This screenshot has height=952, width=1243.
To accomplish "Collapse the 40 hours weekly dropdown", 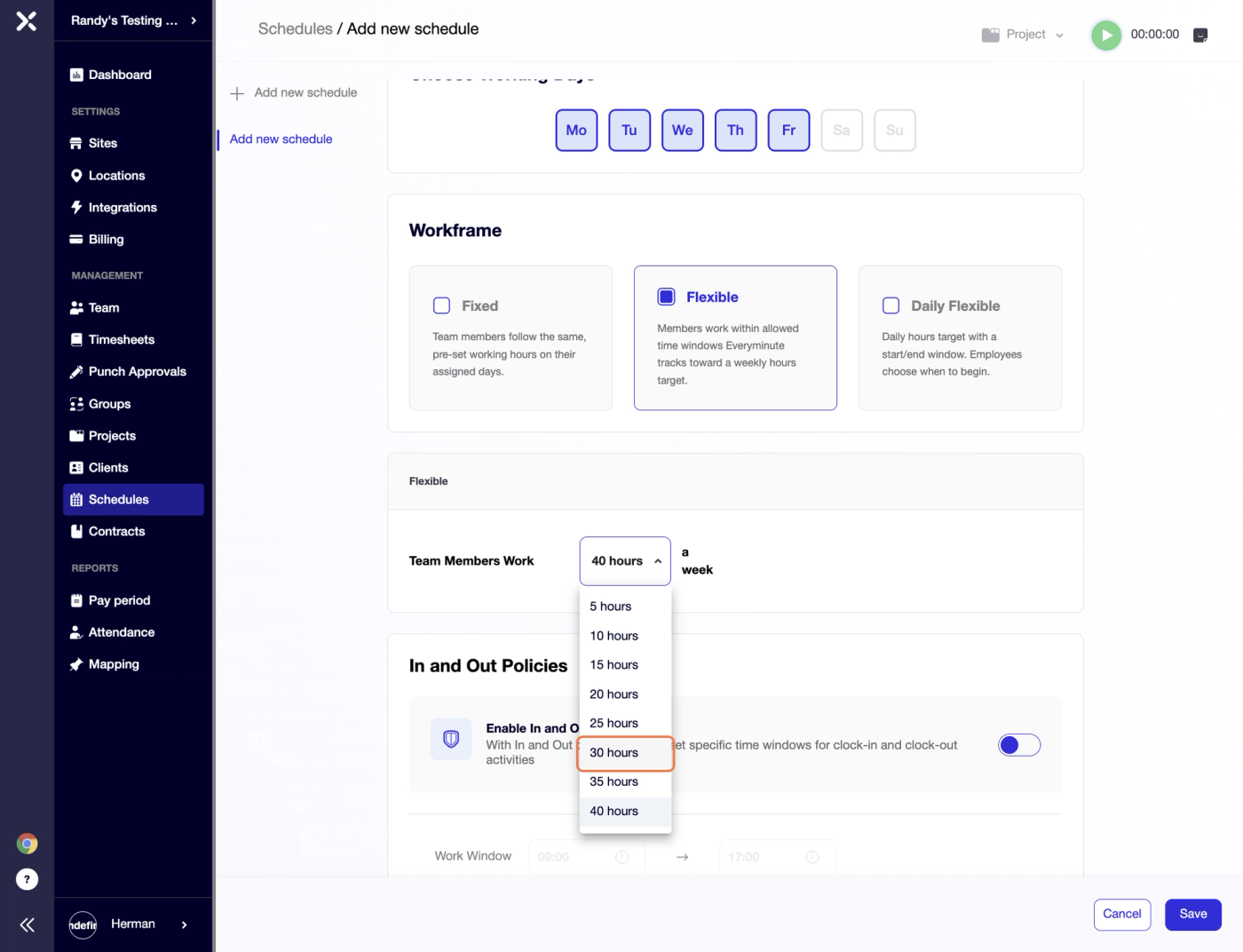I will pos(625,561).
